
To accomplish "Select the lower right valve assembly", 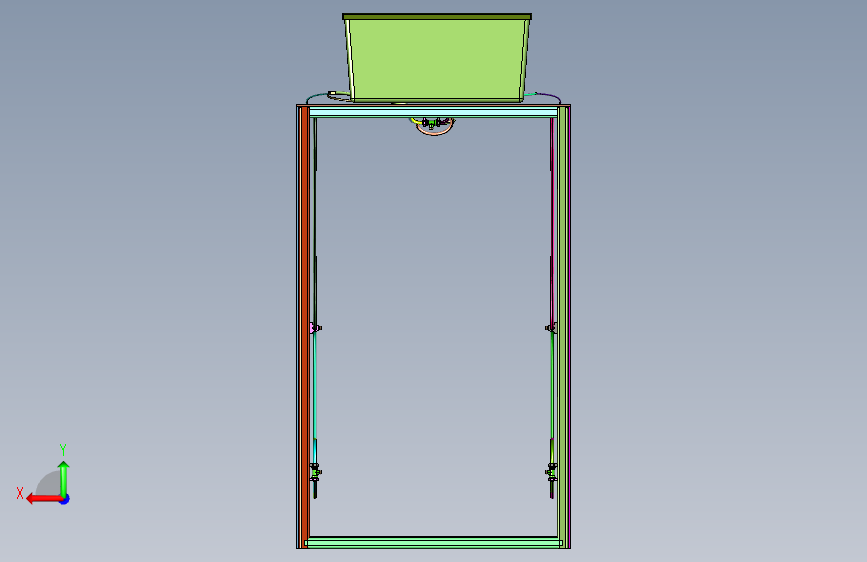I will point(551,473).
